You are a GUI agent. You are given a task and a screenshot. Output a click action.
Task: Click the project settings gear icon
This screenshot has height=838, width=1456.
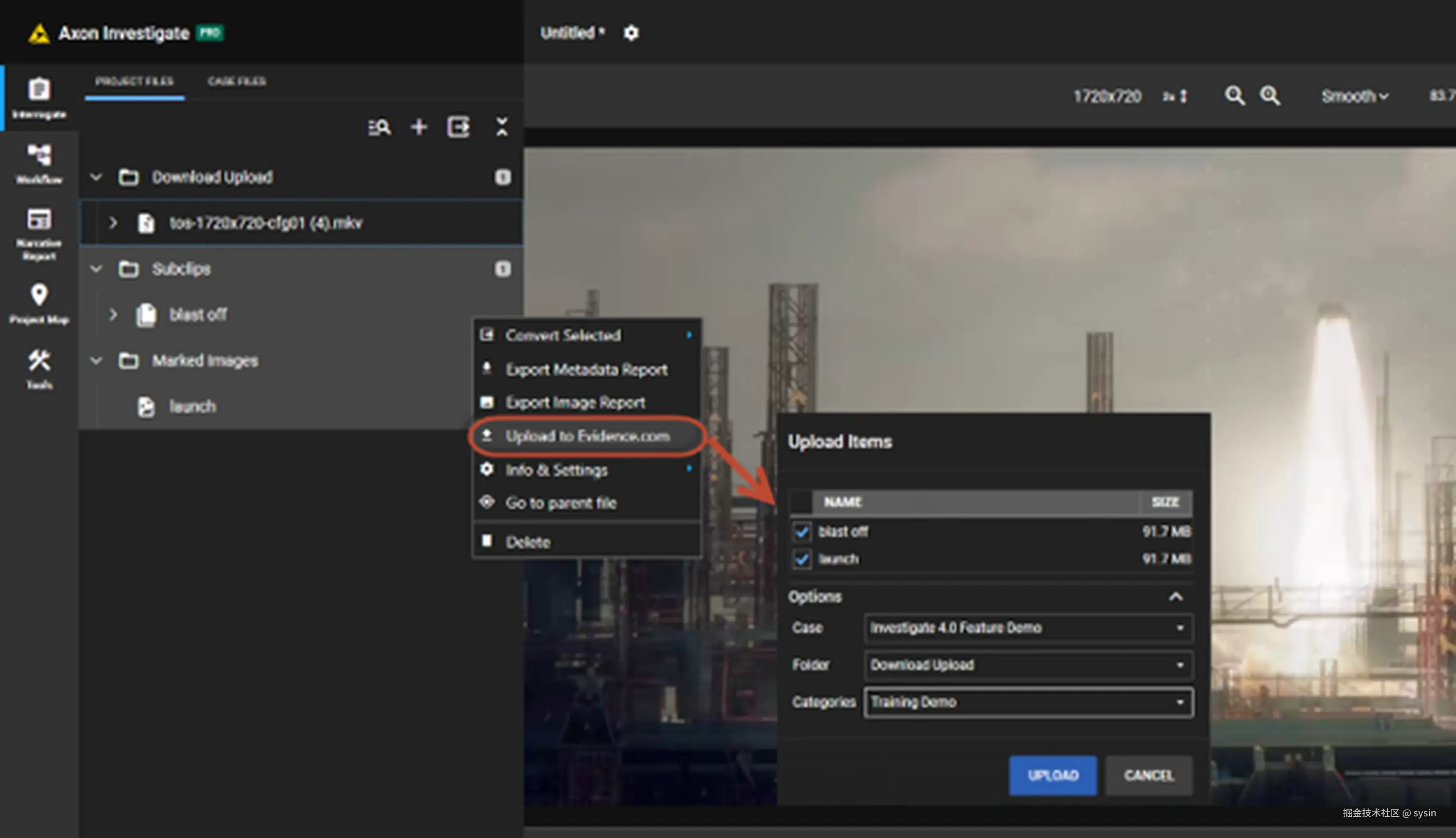(x=631, y=33)
